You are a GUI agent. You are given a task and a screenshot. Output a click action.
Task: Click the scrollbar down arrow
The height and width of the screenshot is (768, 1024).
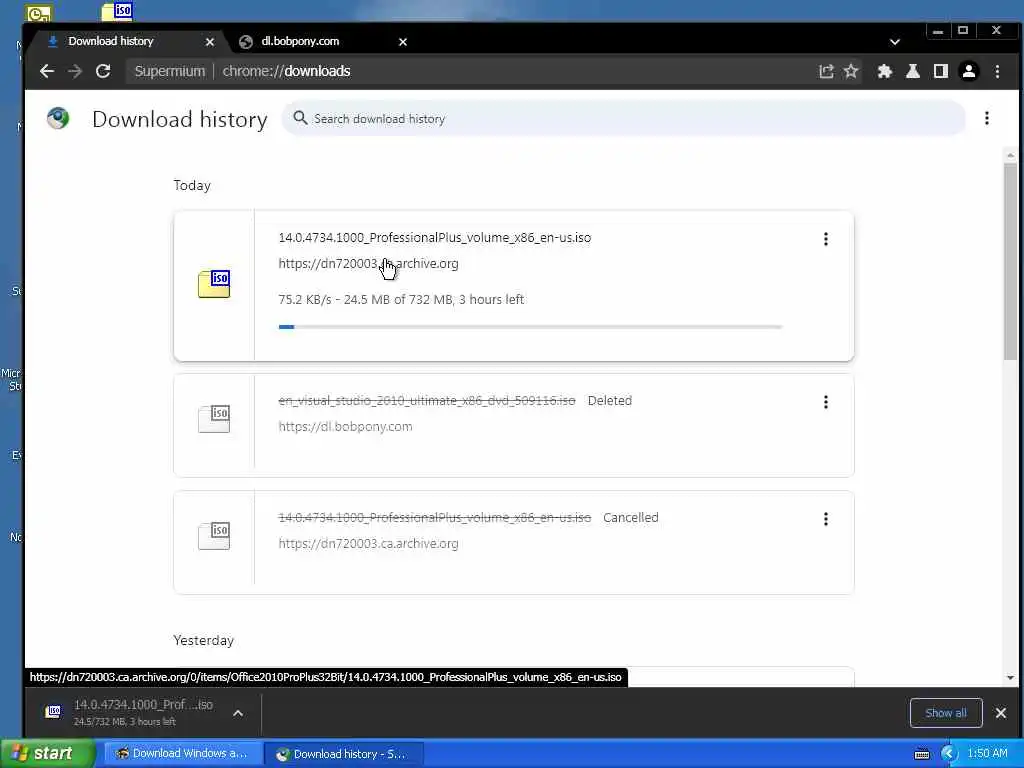[x=1010, y=678]
